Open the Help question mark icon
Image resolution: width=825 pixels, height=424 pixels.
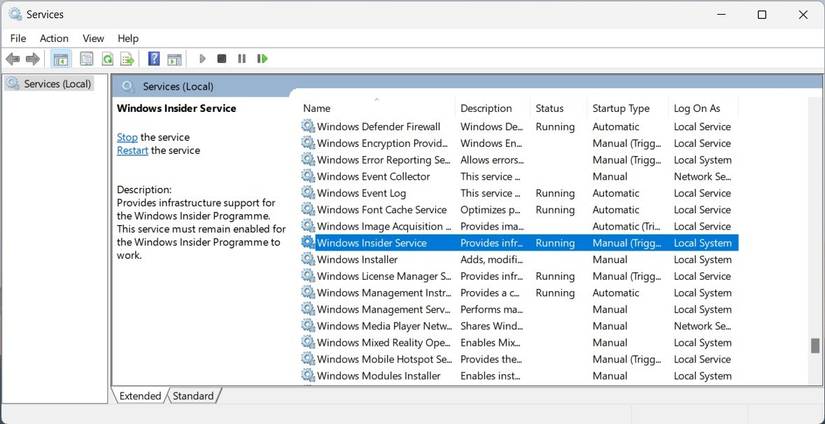tap(154, 59)
